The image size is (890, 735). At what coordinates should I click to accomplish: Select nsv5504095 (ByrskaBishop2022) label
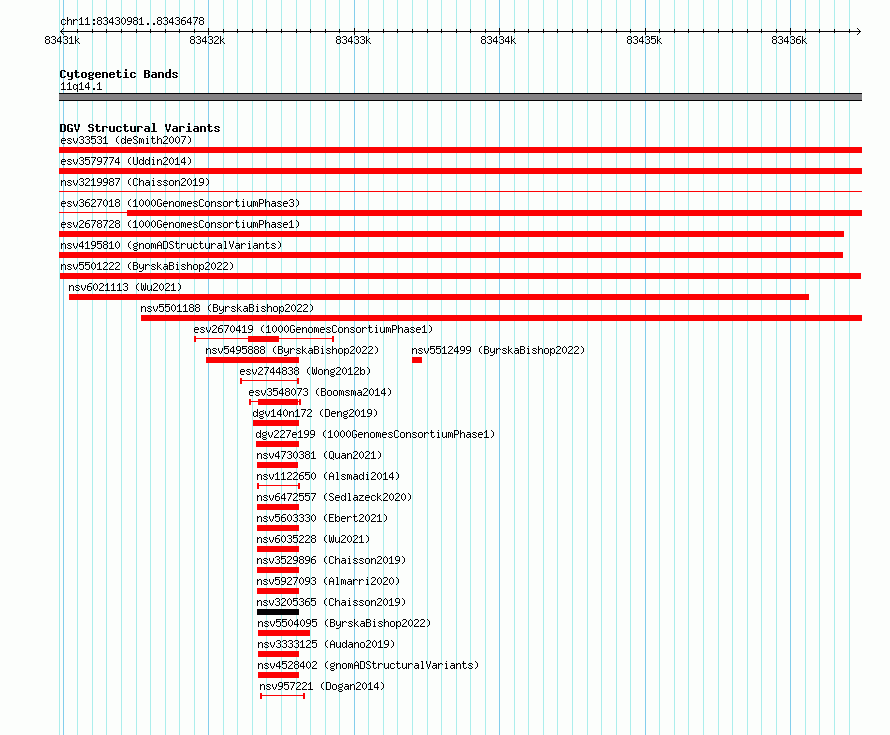[x=344, y=623]
